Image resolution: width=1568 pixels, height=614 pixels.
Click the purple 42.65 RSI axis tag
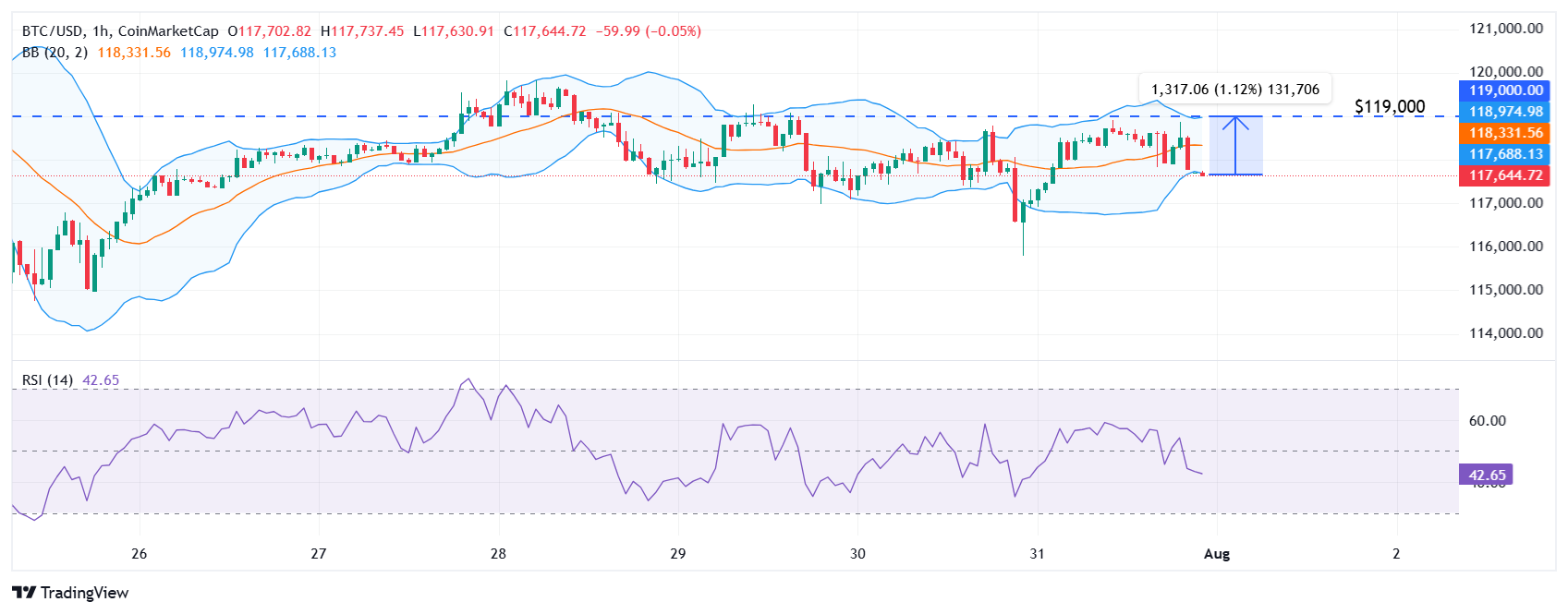1487,476
